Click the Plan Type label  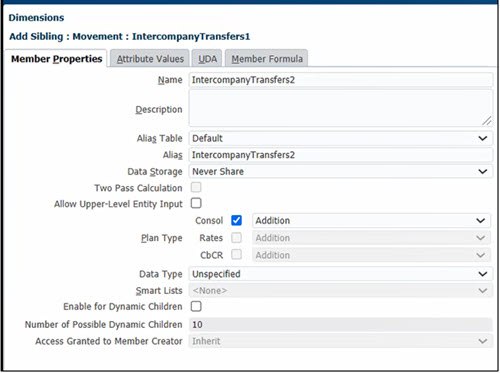[162, 238]
